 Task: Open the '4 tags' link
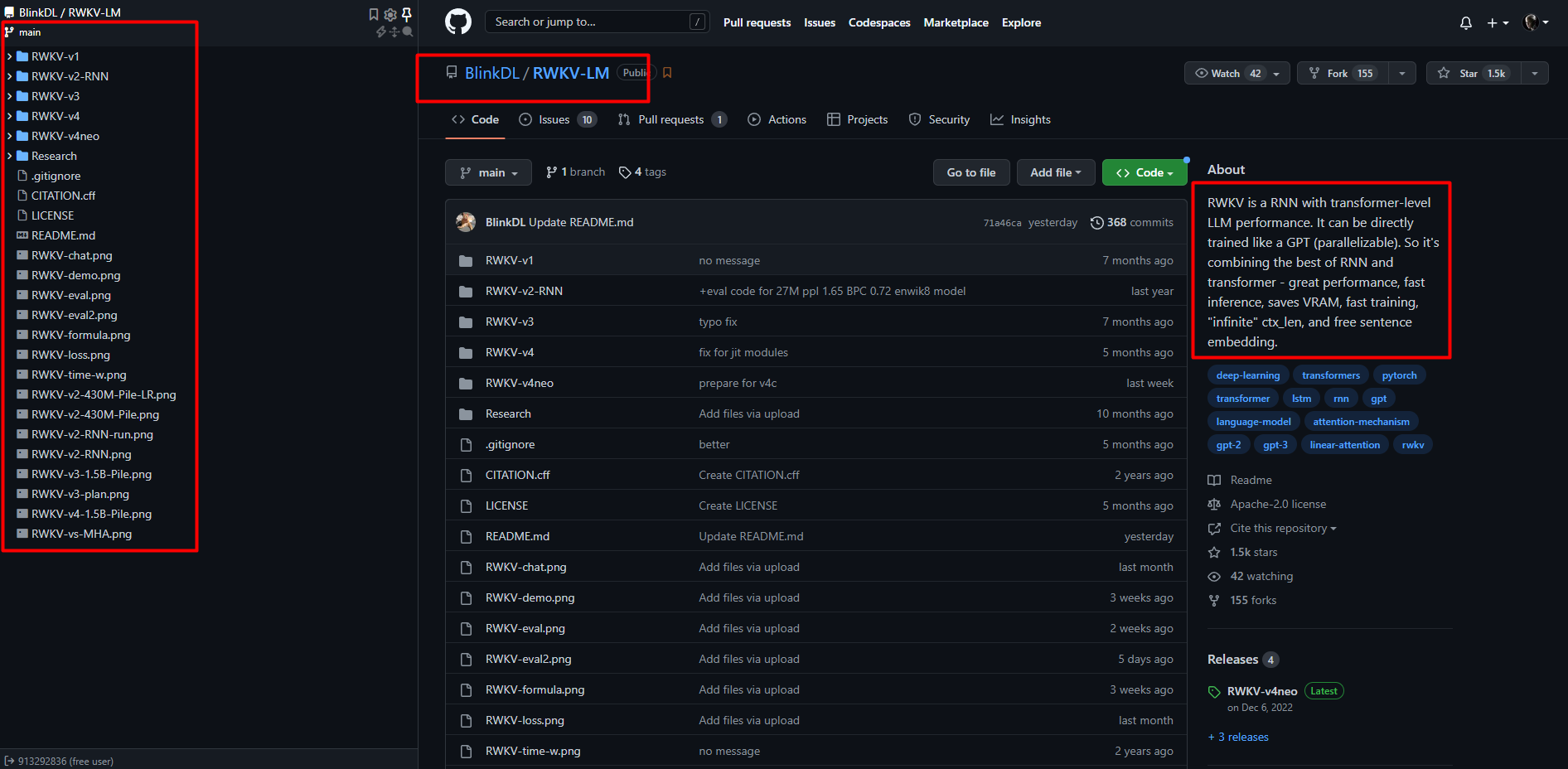click(x=642, y=172)
